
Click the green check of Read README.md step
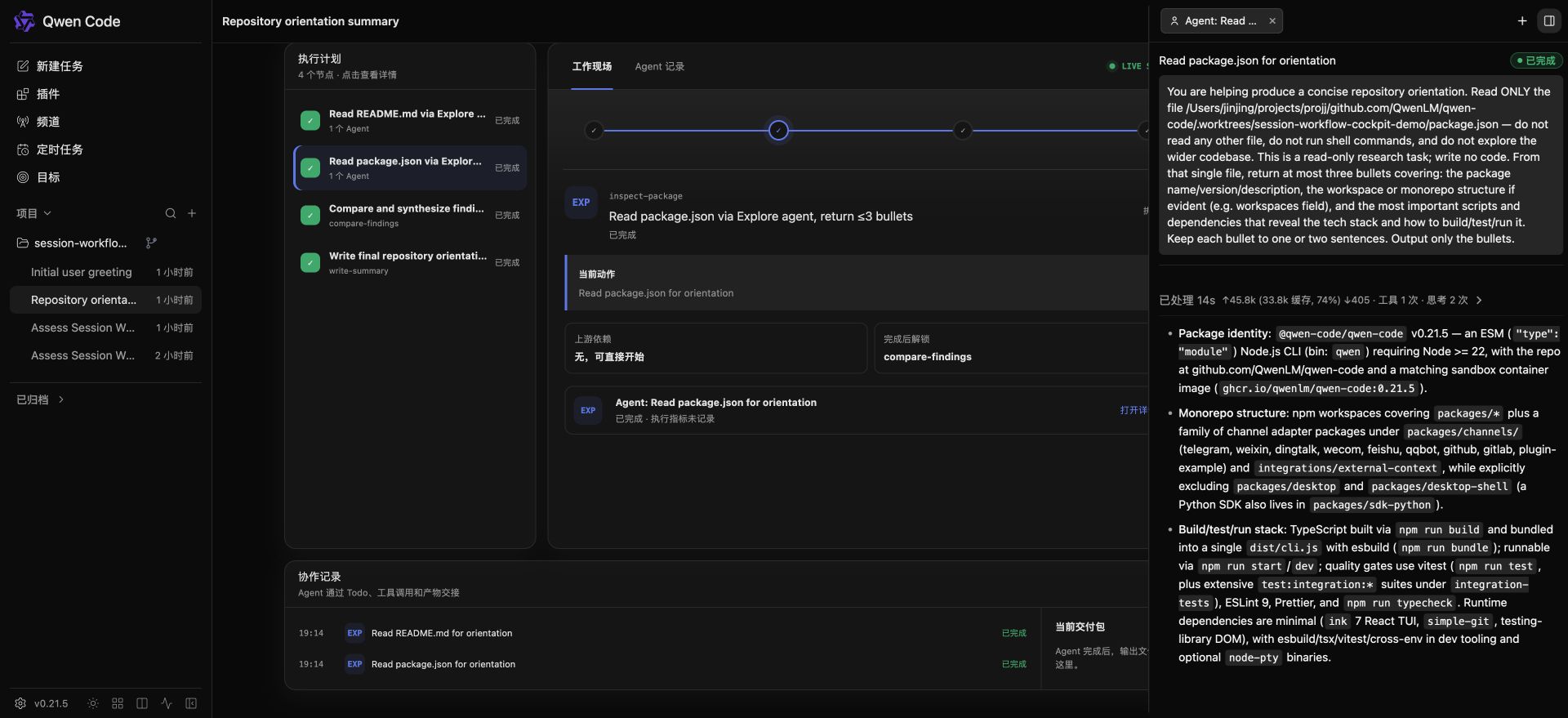click(310, 121)
